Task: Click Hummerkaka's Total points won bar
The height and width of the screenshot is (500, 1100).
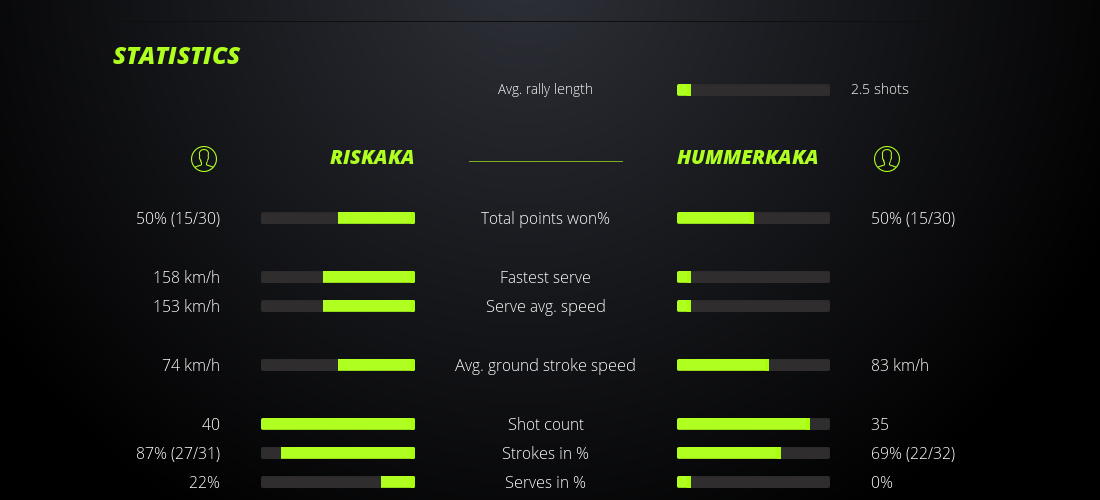Action: (x=753, y=218)
